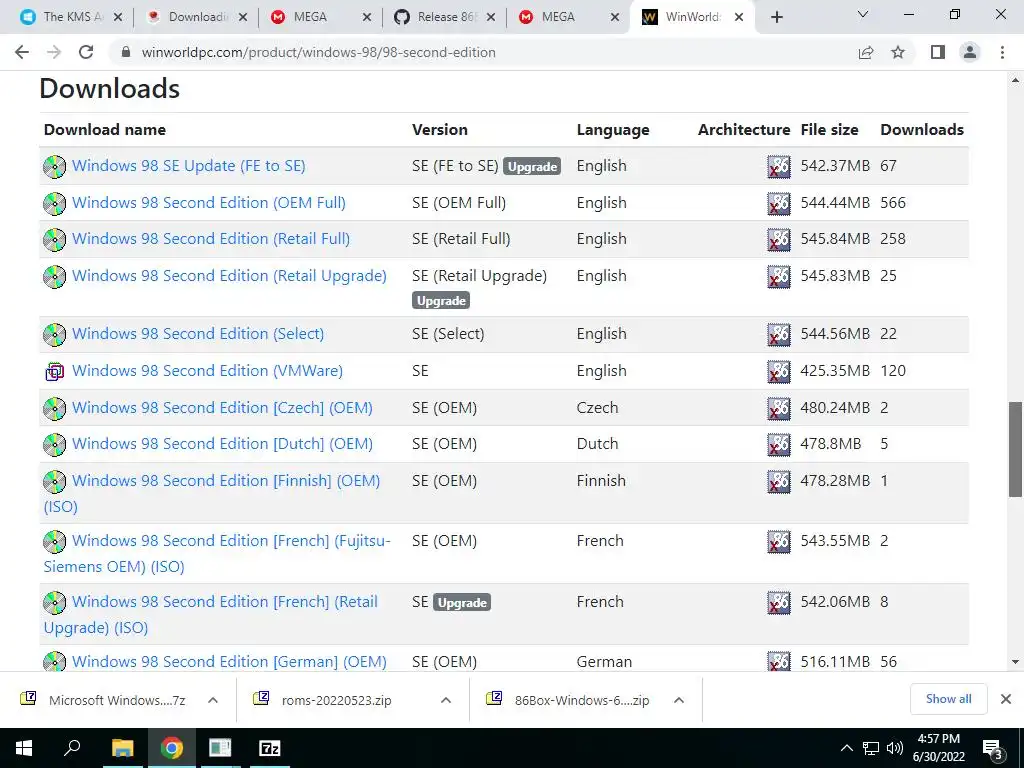The image size is (1024, 768).
Task: Click the Downloads column header
Action: click(x=921, y=130)
